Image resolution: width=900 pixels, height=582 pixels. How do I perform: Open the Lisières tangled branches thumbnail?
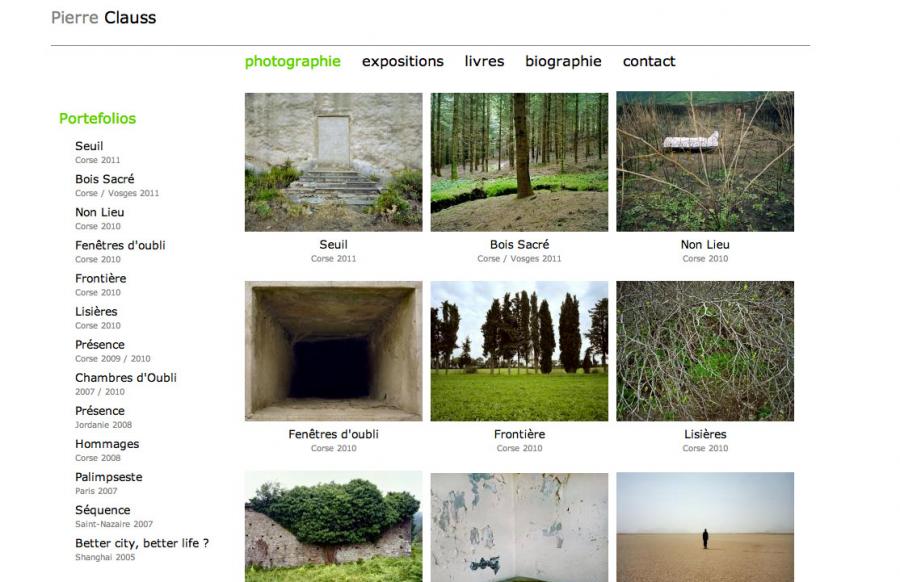pyautogui.click(x=705, y=351)
